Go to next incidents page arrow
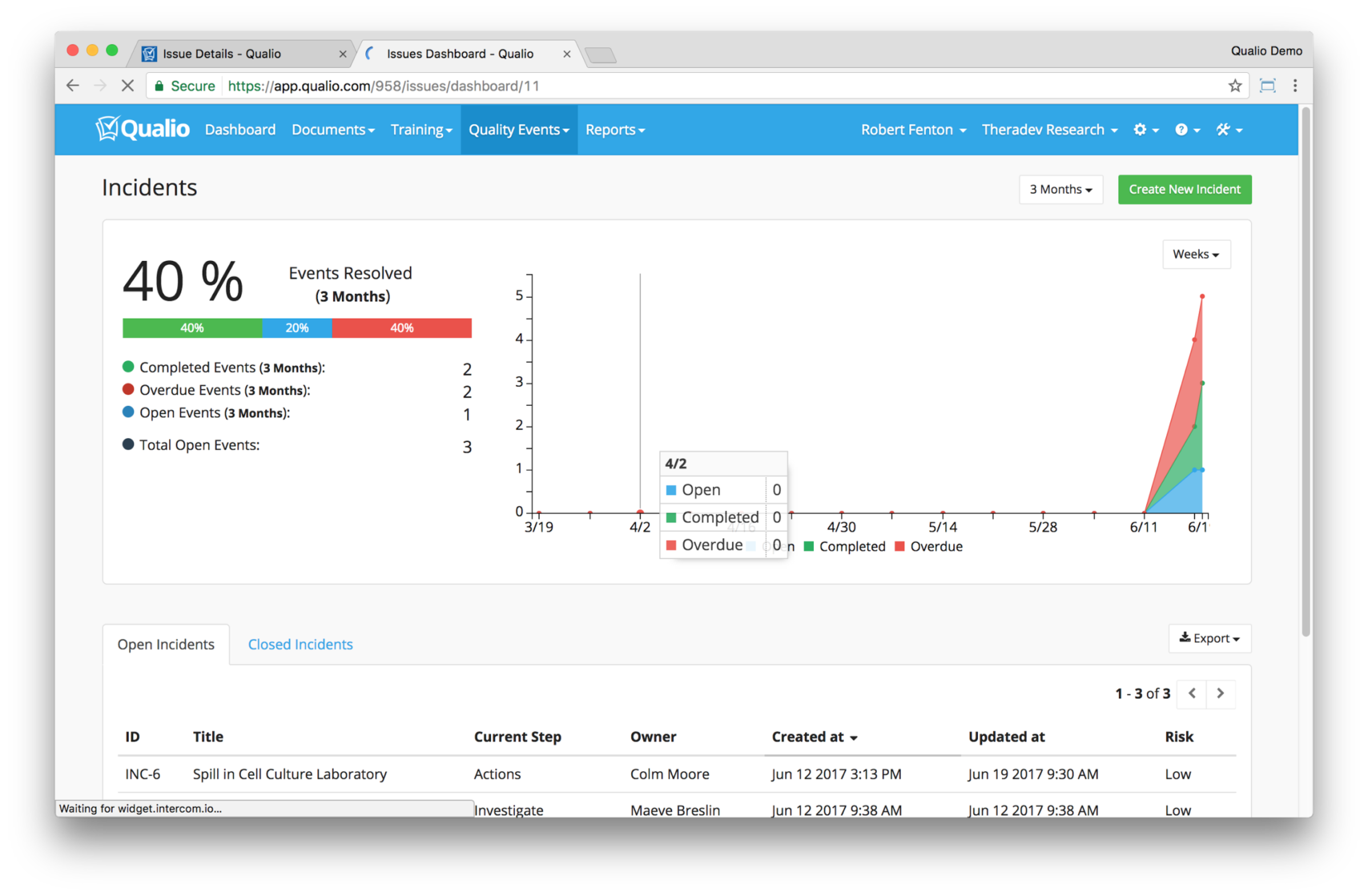This screenshot has width=1368, height=896. (1220, 694)
